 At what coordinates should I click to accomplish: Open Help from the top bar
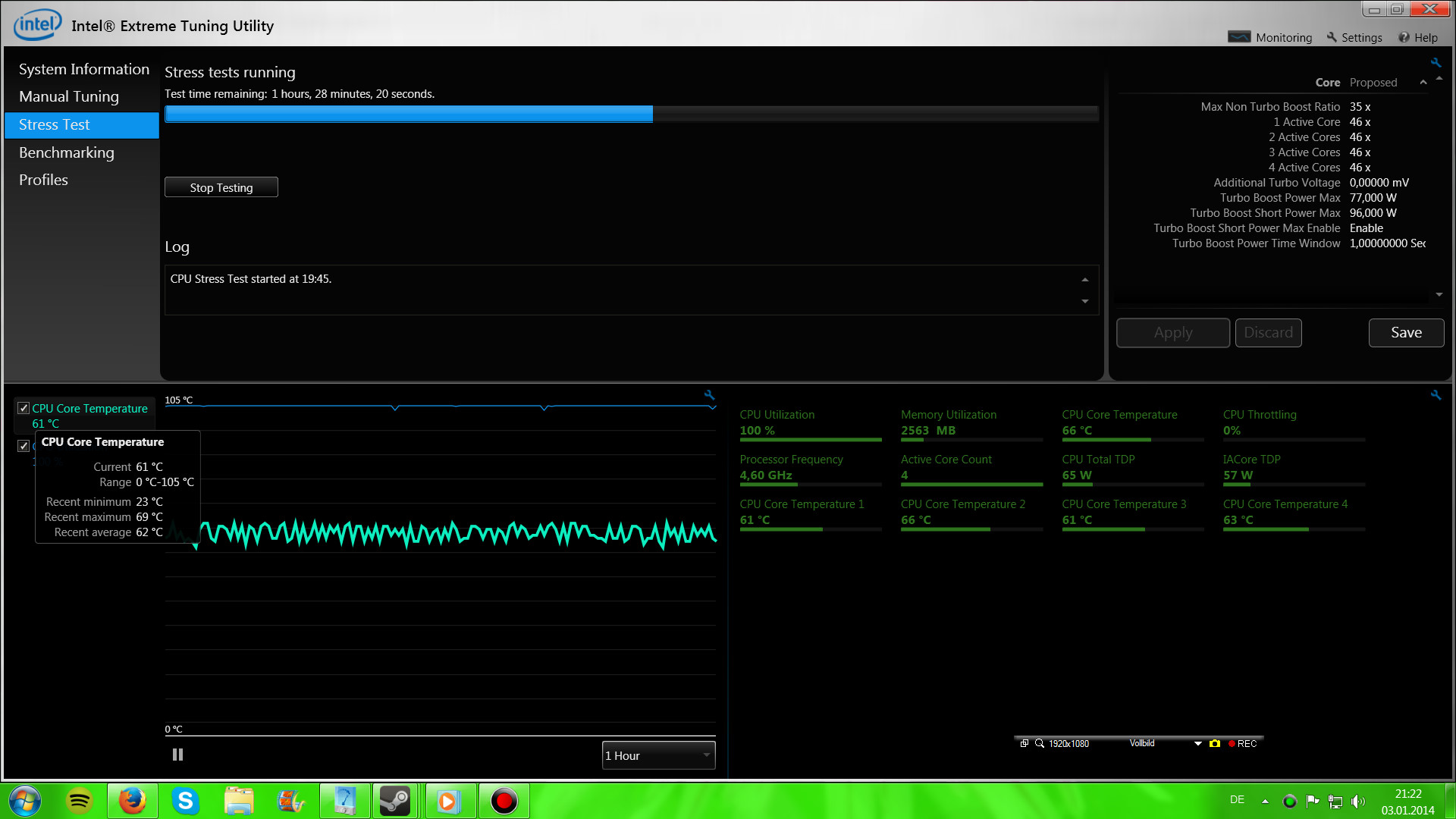(x=1418, y=37)
